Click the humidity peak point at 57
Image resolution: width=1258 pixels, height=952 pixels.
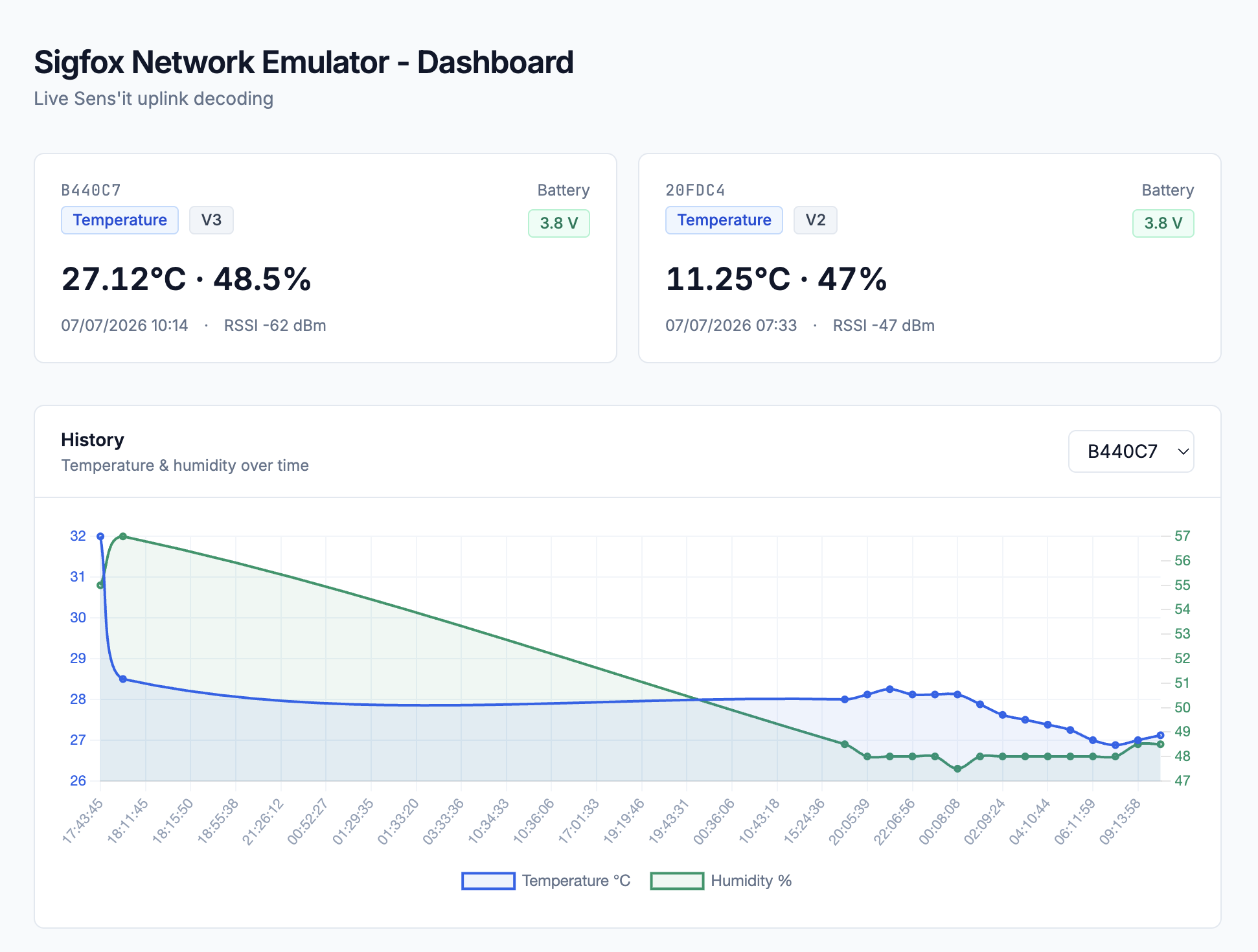coord(123,536)
